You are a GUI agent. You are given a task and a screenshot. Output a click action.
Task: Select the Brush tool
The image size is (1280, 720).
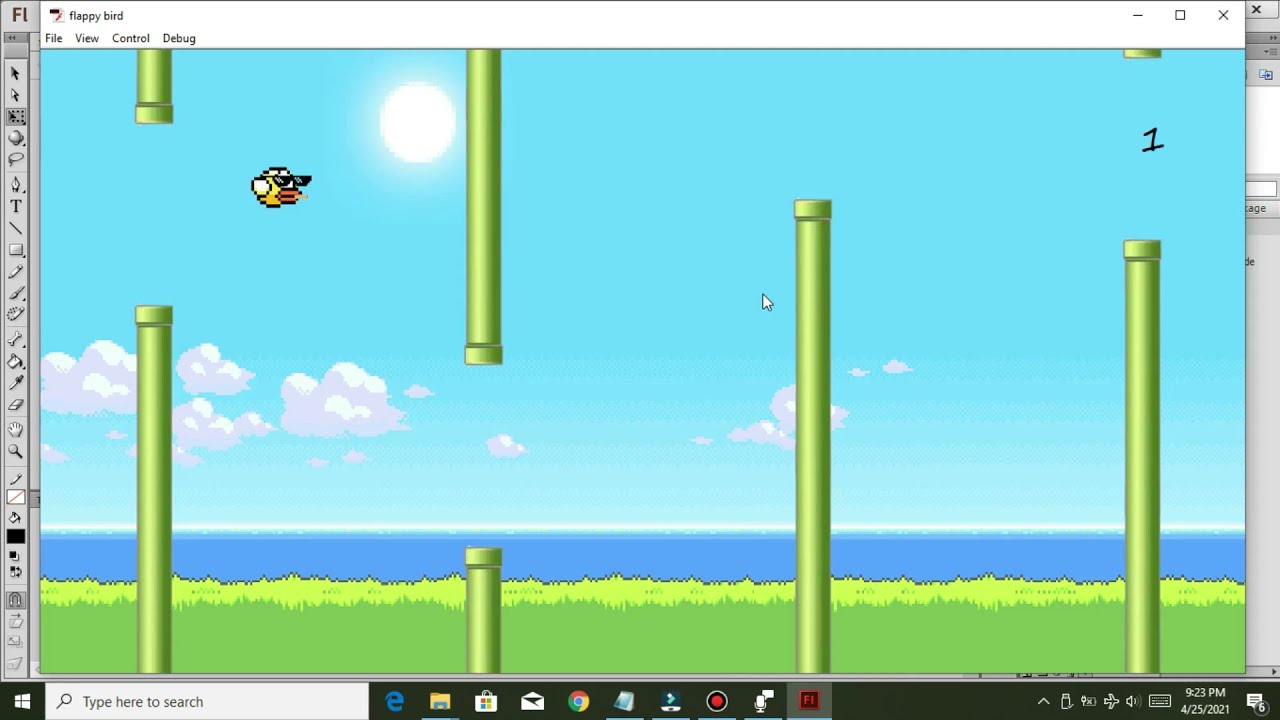pos(15,293)
